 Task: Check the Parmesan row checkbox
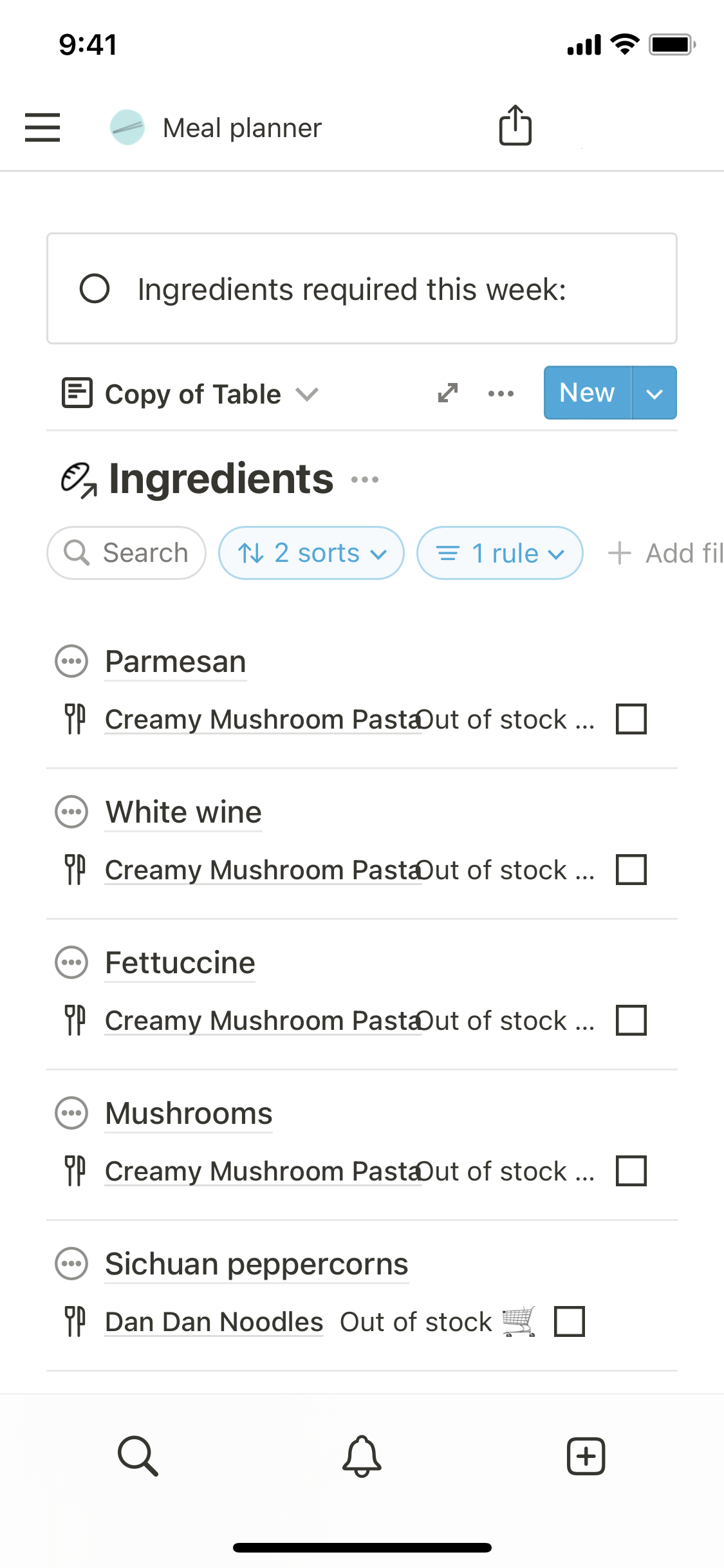click(x=631, y=719)
